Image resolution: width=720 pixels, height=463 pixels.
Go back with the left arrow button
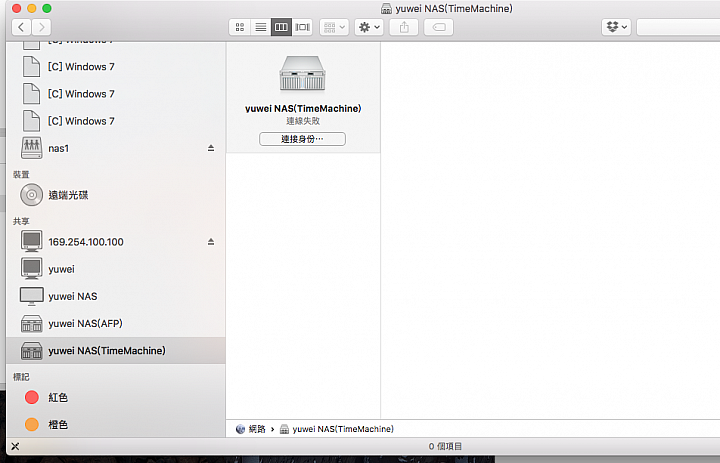21,27
